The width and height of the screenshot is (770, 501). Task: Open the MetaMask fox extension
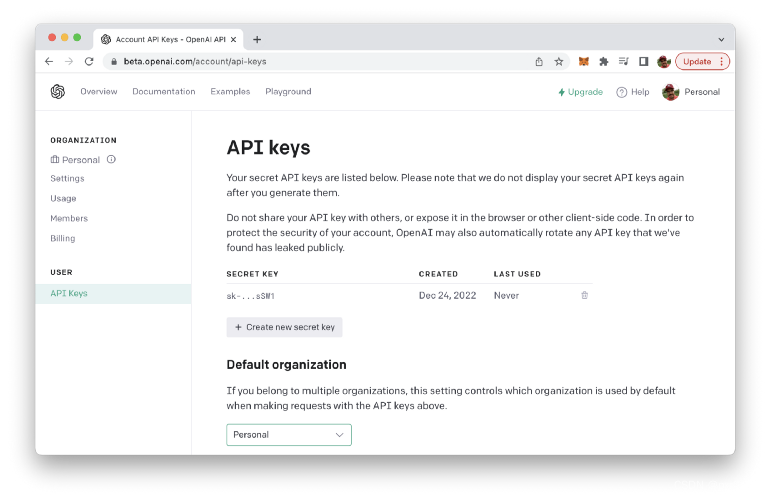point(583,61)
